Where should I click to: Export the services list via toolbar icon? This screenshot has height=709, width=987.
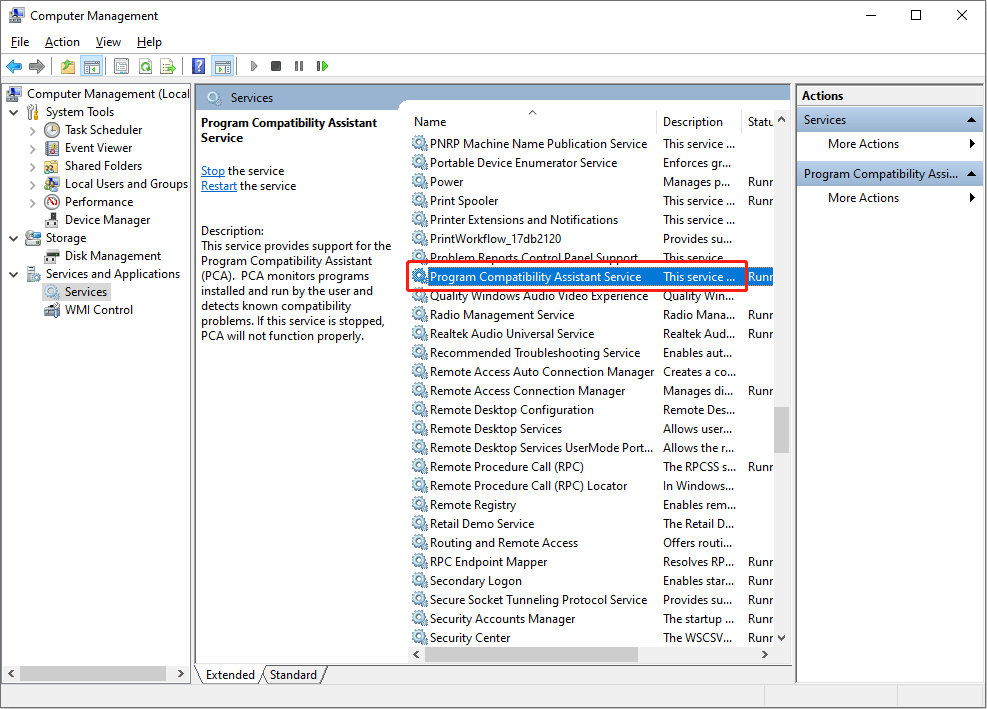(x=168, y=66)
